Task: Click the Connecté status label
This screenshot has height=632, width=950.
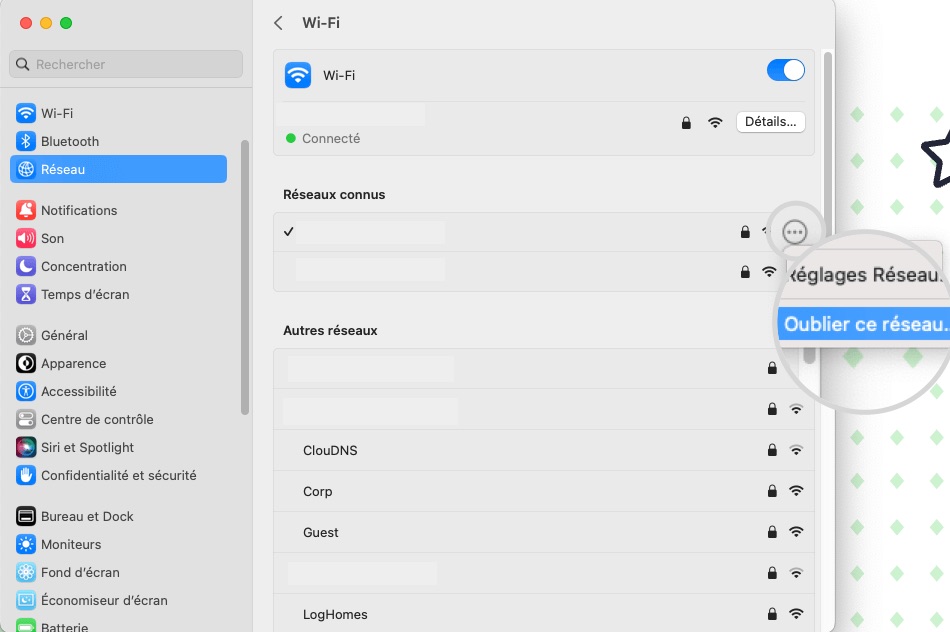Action: pyautogui.click(x=331, y=138)
